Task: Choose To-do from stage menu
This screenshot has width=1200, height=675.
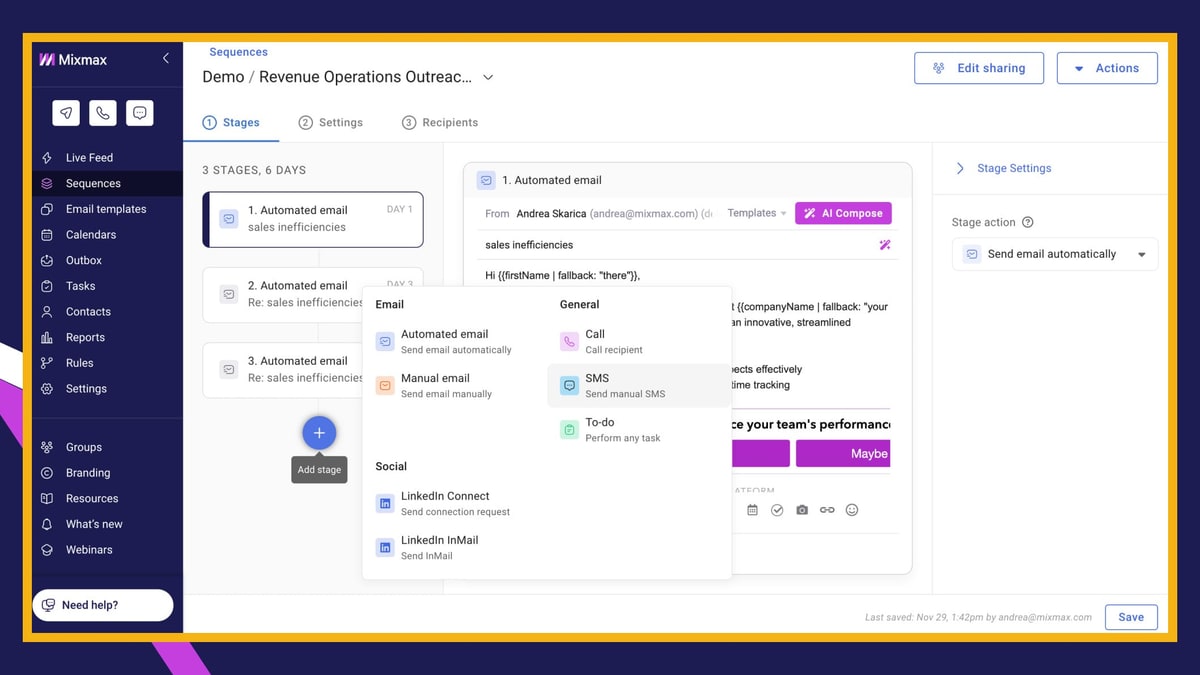Action: click(638, 429)
